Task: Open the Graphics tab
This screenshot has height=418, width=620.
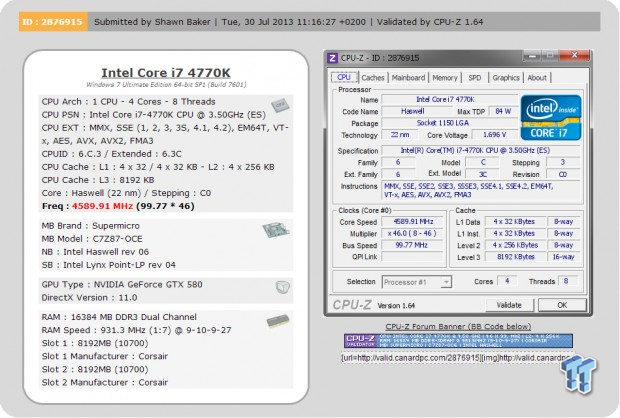Action: tap(506, 78)
